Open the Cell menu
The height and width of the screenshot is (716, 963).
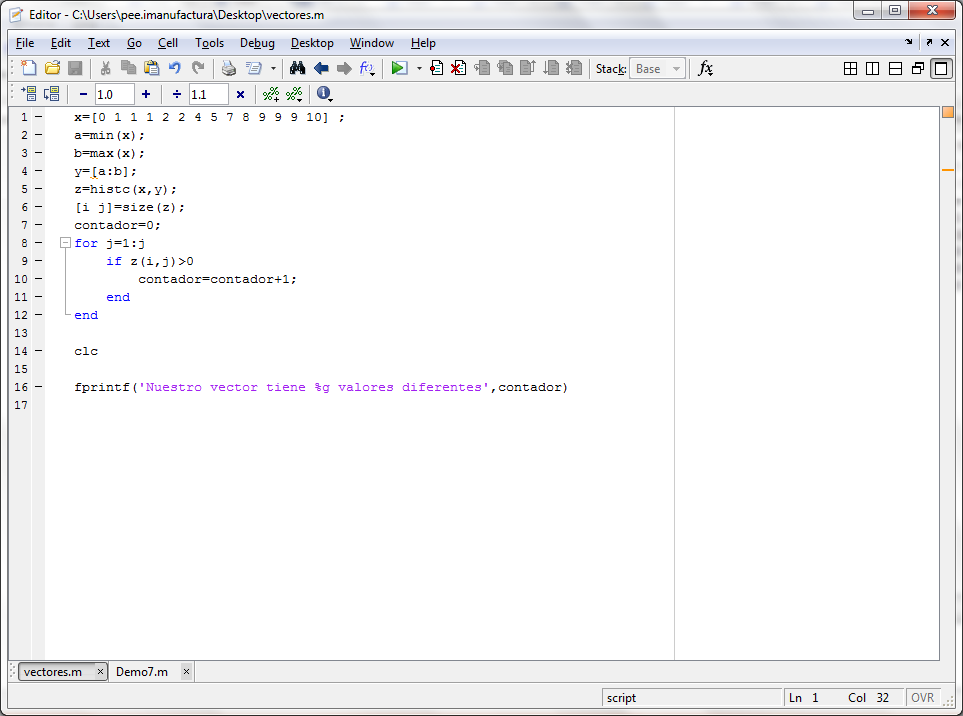click(x=168, y=43)
